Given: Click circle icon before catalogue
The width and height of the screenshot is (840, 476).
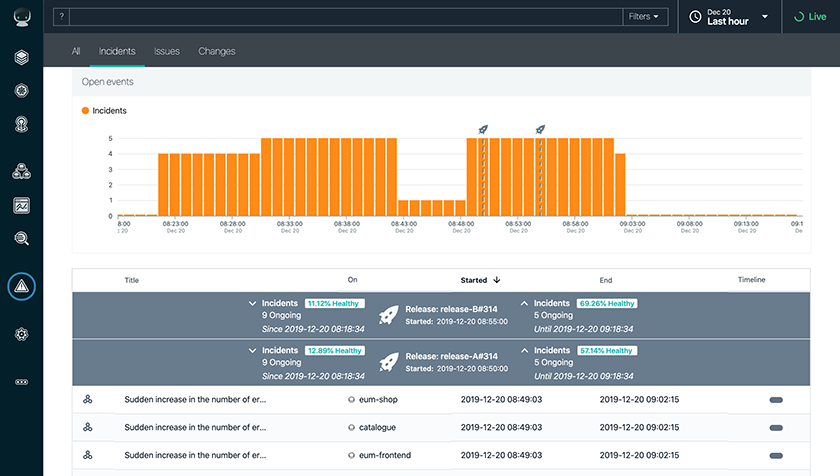Looking at the screenshot, I should point(351,427).
